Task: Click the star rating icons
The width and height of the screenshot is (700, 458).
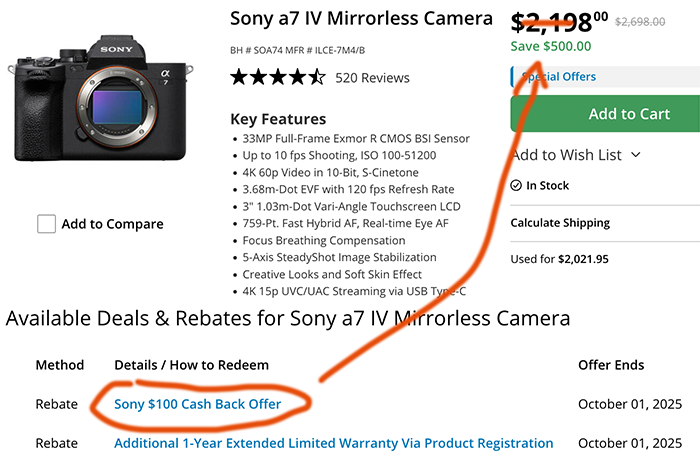Action: (278, 77)
